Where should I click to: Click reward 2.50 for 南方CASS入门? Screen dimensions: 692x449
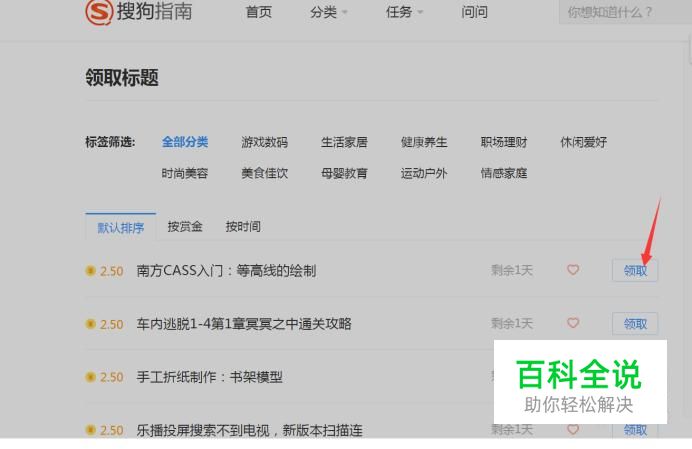(x=112, y=271)
